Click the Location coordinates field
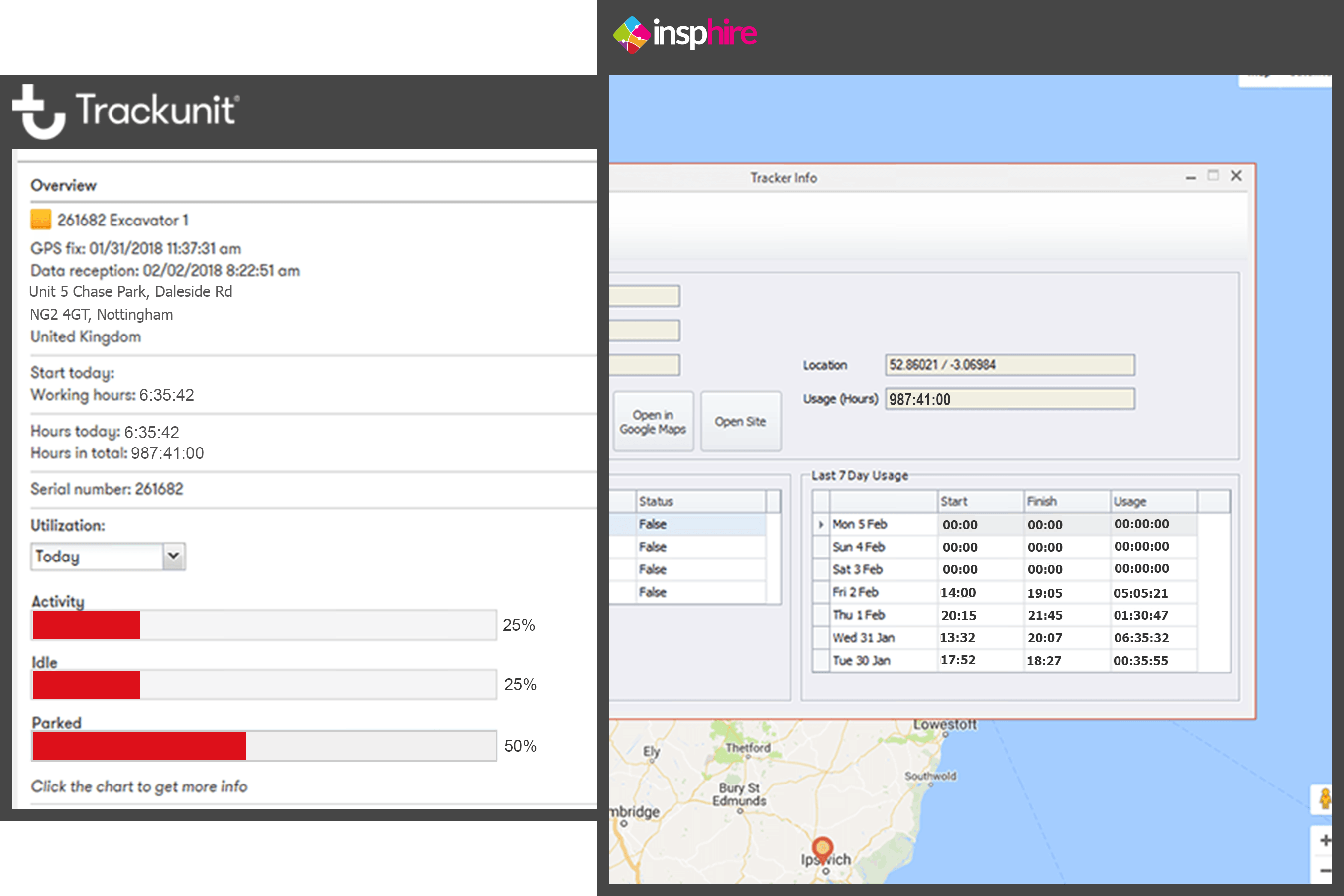 1009,365
